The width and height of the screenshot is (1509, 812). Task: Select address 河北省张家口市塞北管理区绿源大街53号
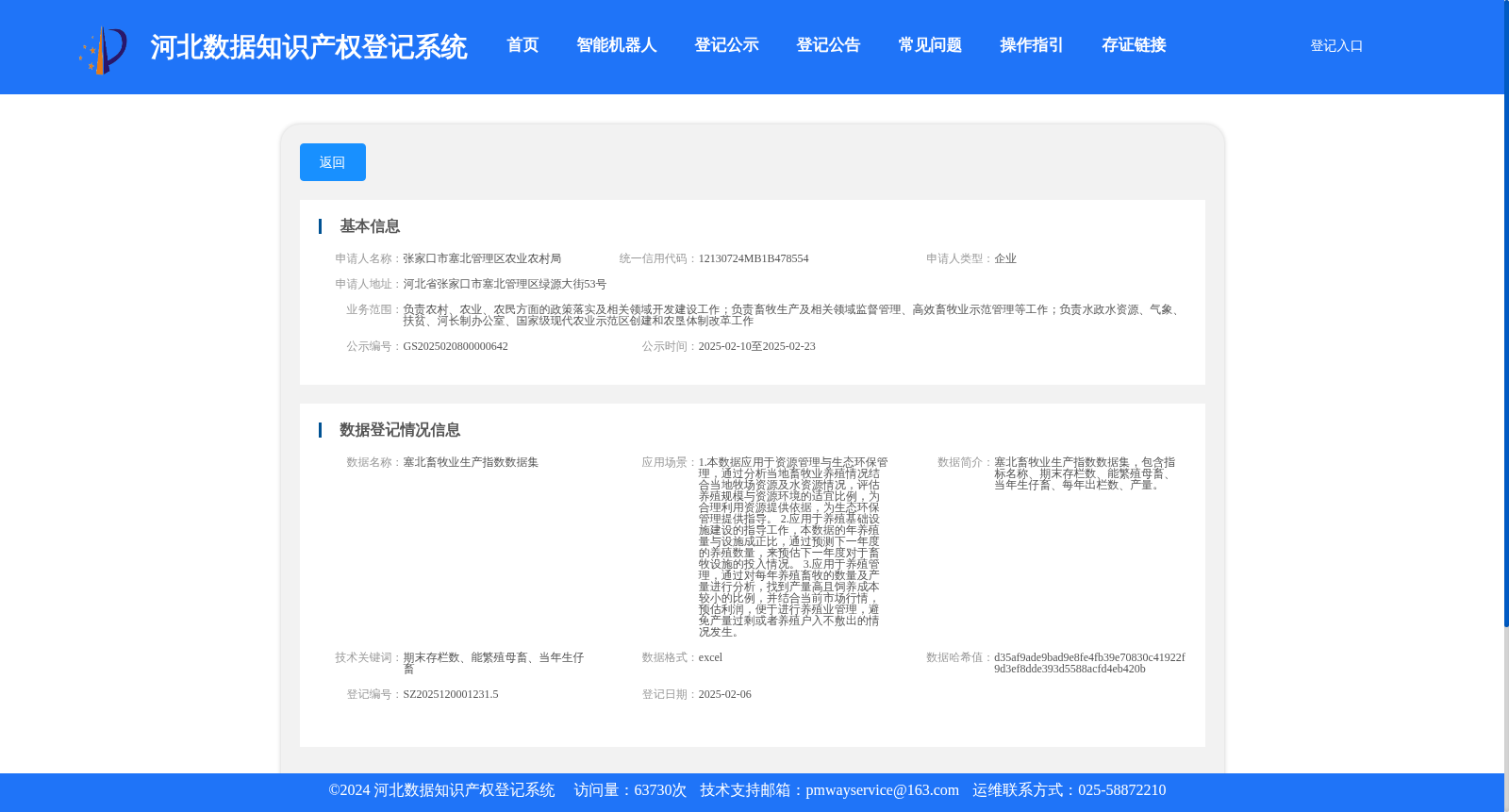coord(505,284)
